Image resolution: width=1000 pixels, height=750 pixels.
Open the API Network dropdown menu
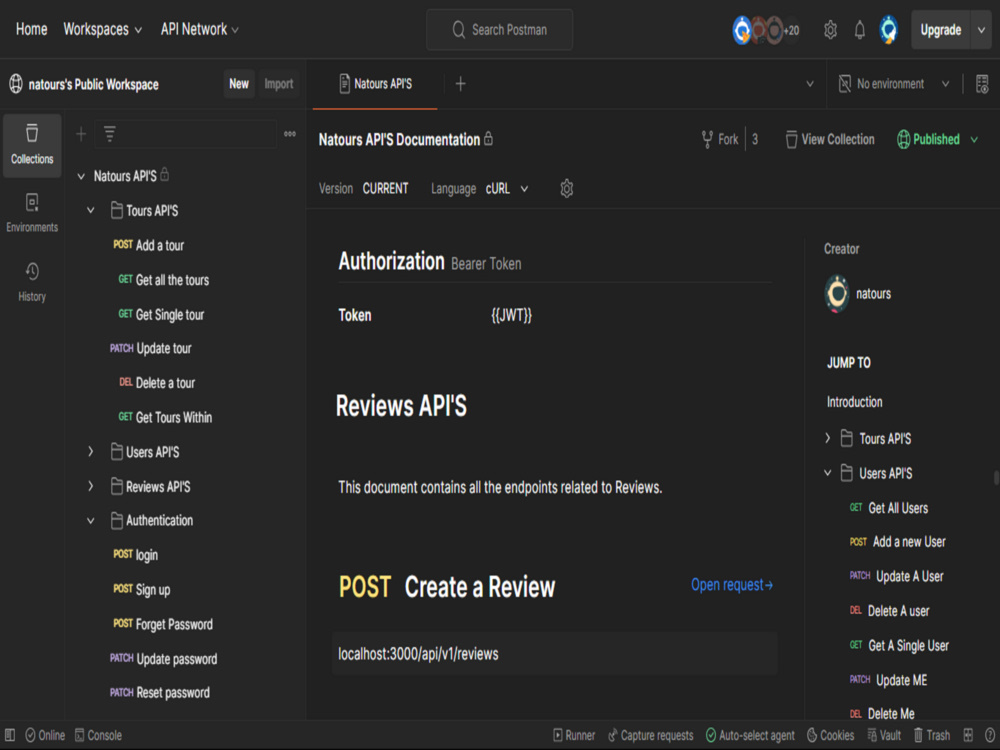point(200,29)
